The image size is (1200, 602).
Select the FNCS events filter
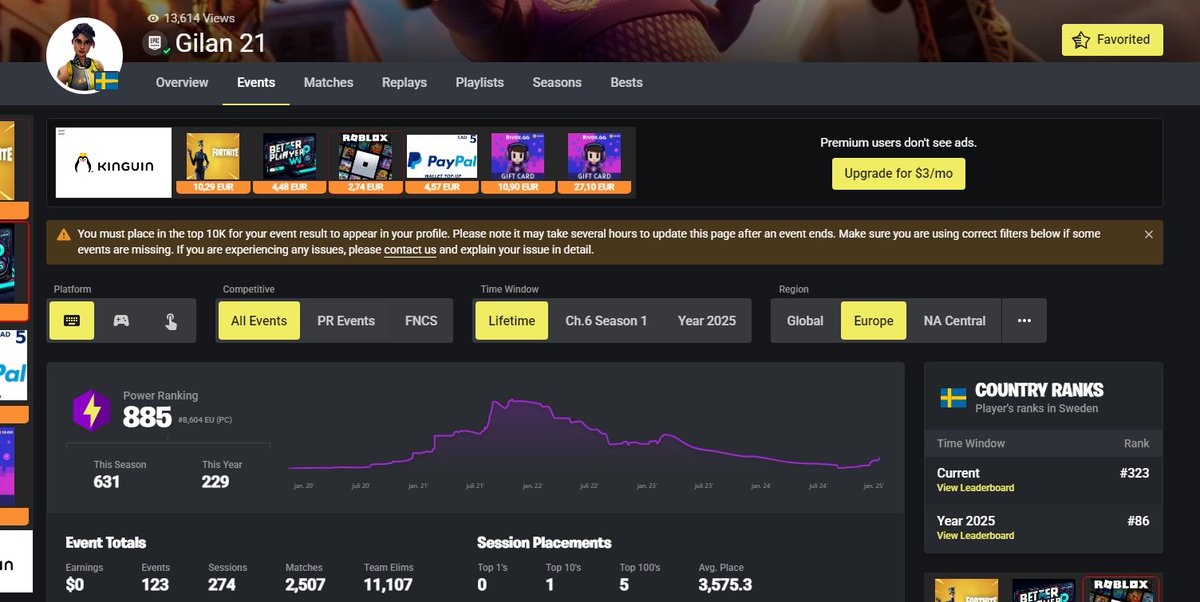[421, 321]
